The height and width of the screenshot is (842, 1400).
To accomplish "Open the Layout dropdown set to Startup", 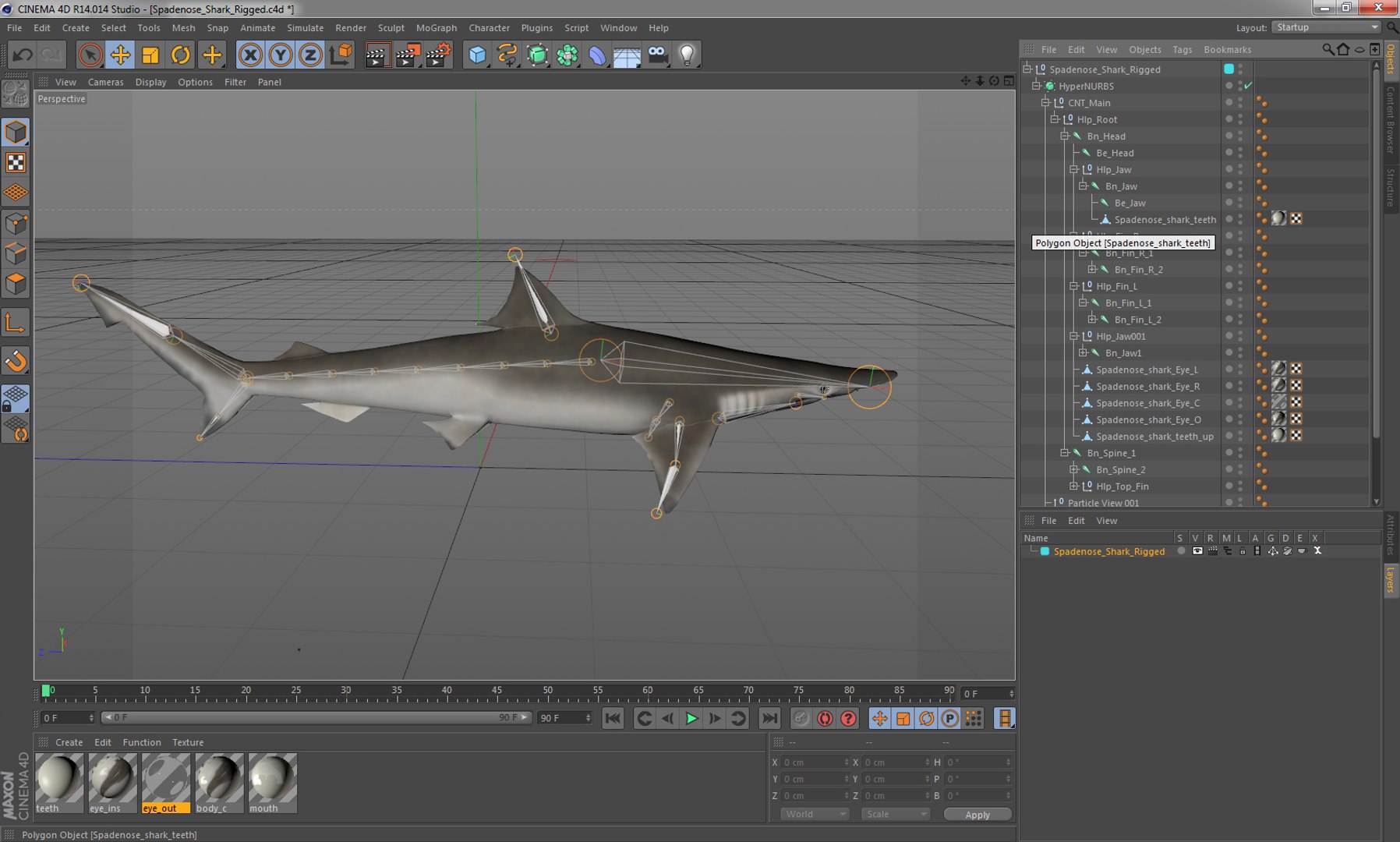I will click(1326, 27).
